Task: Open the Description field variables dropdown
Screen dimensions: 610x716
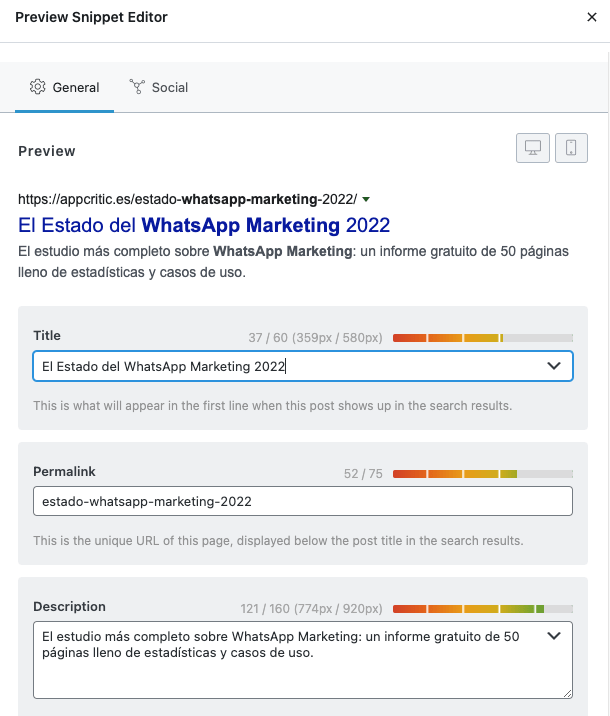Action: click(554, 636)
